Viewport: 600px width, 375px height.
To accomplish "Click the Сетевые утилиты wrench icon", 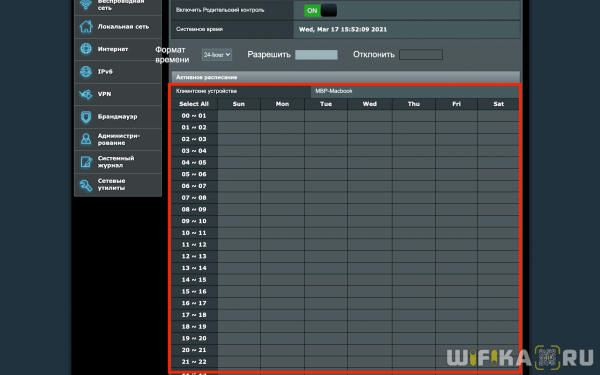I will pyautogui.click(x=86, y=185).
